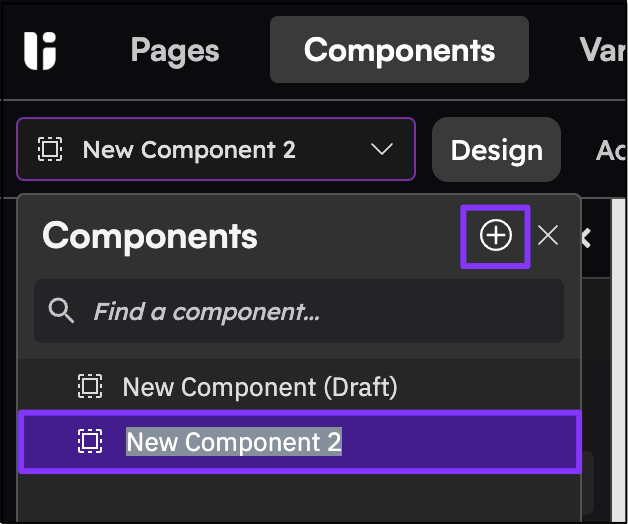The height and width of the screenshot is (524, 628).
Task: Click the app logo in top-left corner
Action: [x=40, y=50]
